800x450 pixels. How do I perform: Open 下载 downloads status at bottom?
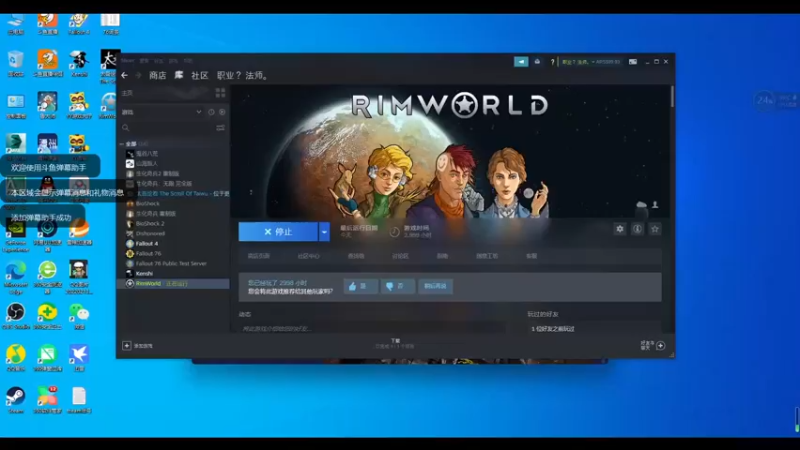395,343
